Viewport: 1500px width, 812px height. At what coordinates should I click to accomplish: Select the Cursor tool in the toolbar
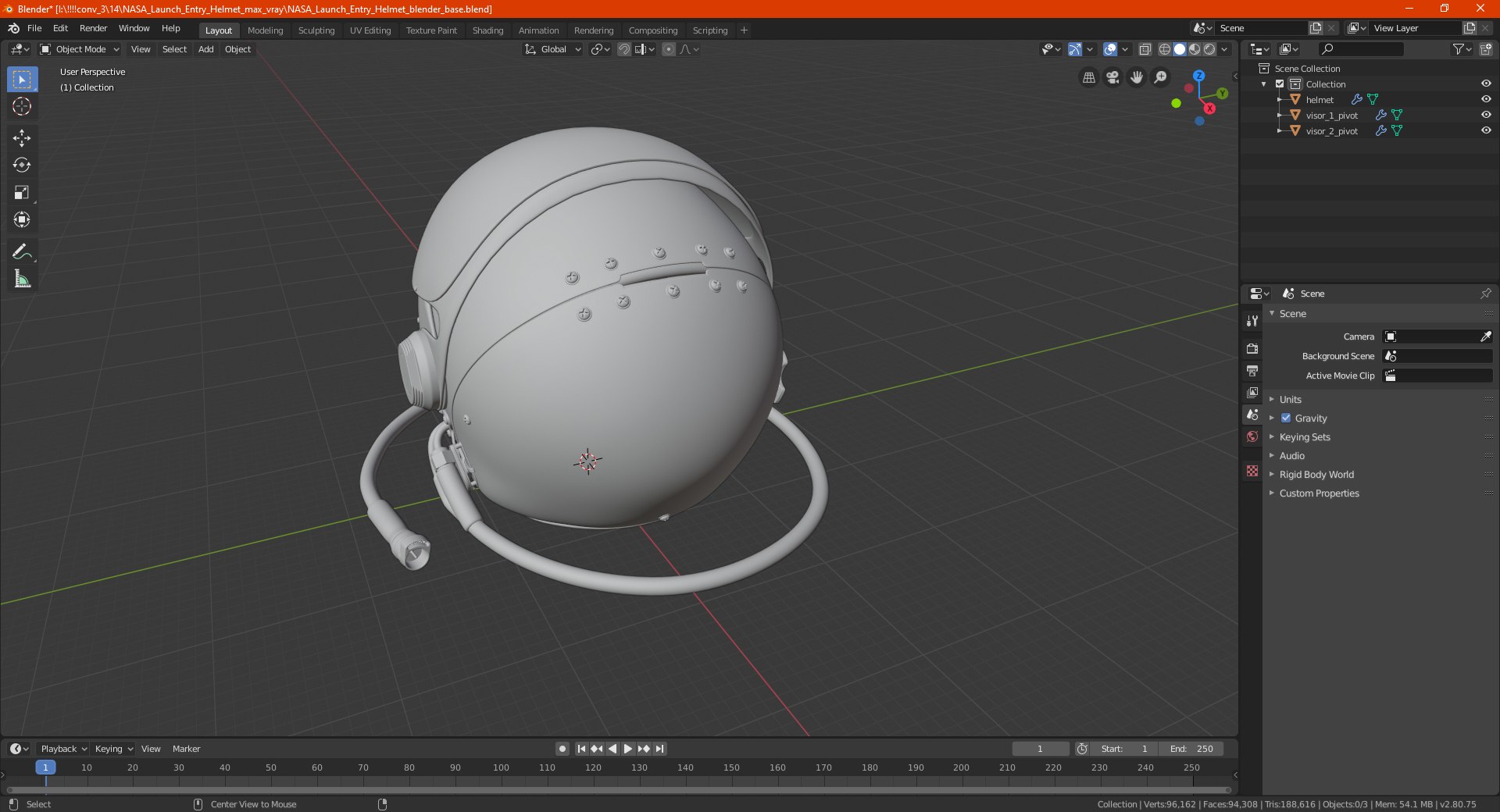(x=22, y=106)
